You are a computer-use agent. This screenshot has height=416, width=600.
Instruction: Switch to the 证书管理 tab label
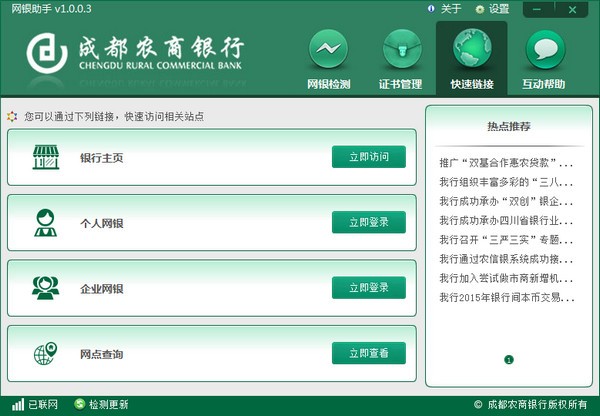tap(400, 84)
